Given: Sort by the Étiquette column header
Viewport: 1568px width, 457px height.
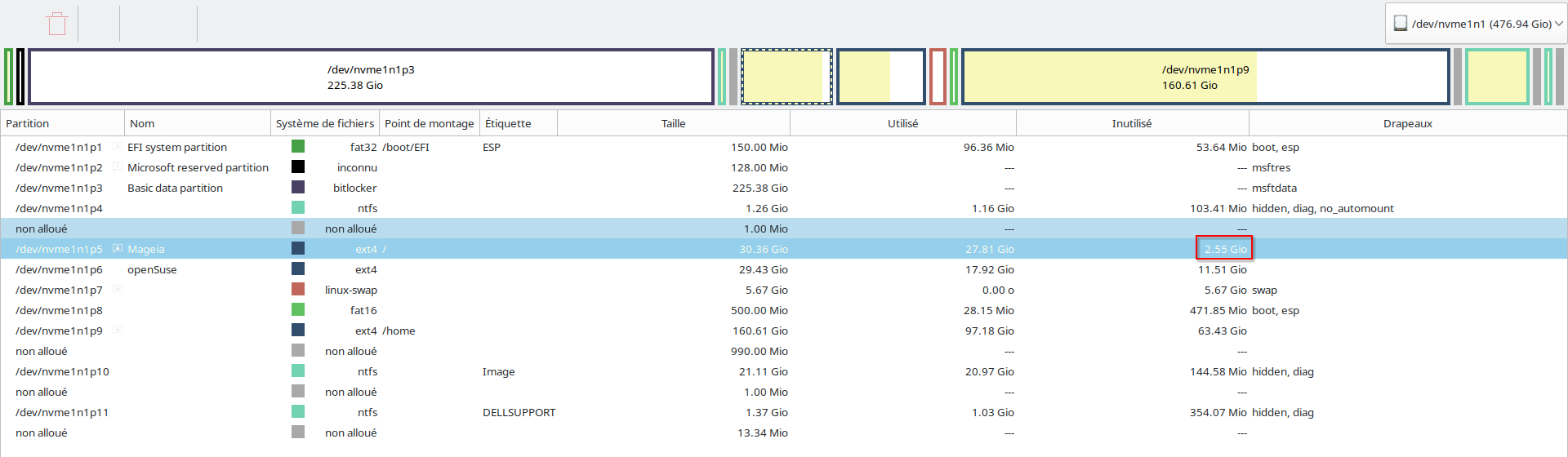Looking at the screenshot, I should click(x=519, y=123).
